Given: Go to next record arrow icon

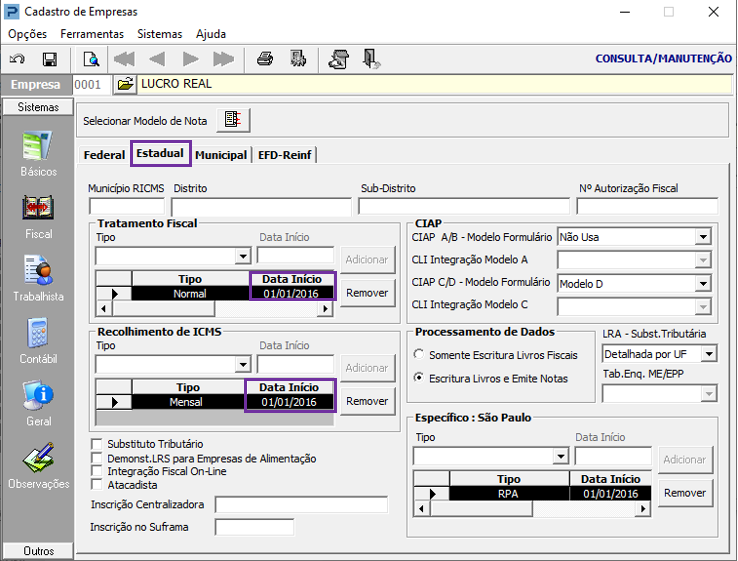Looking at the screenshot, I should pos(190,59).
